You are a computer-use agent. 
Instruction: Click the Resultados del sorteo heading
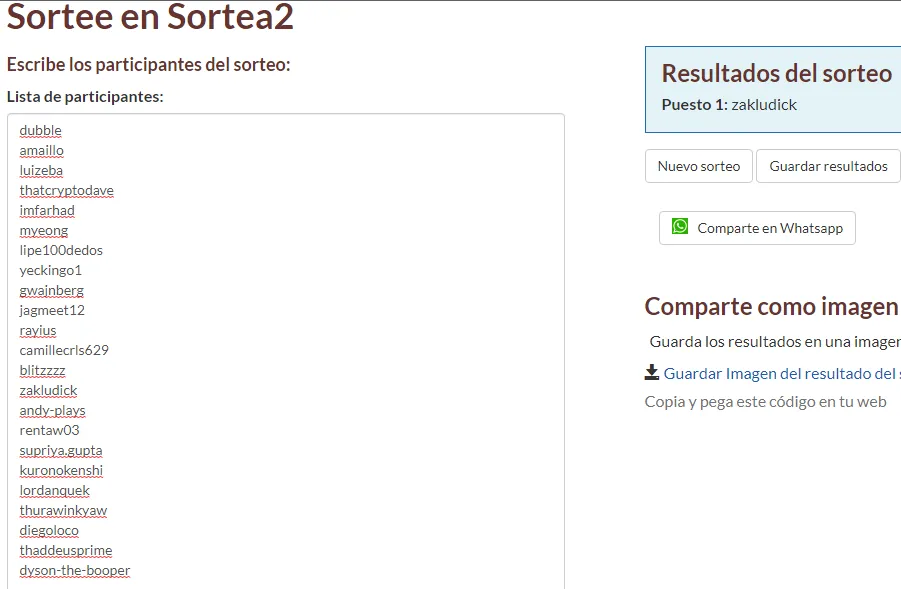[x=776, y=73]
